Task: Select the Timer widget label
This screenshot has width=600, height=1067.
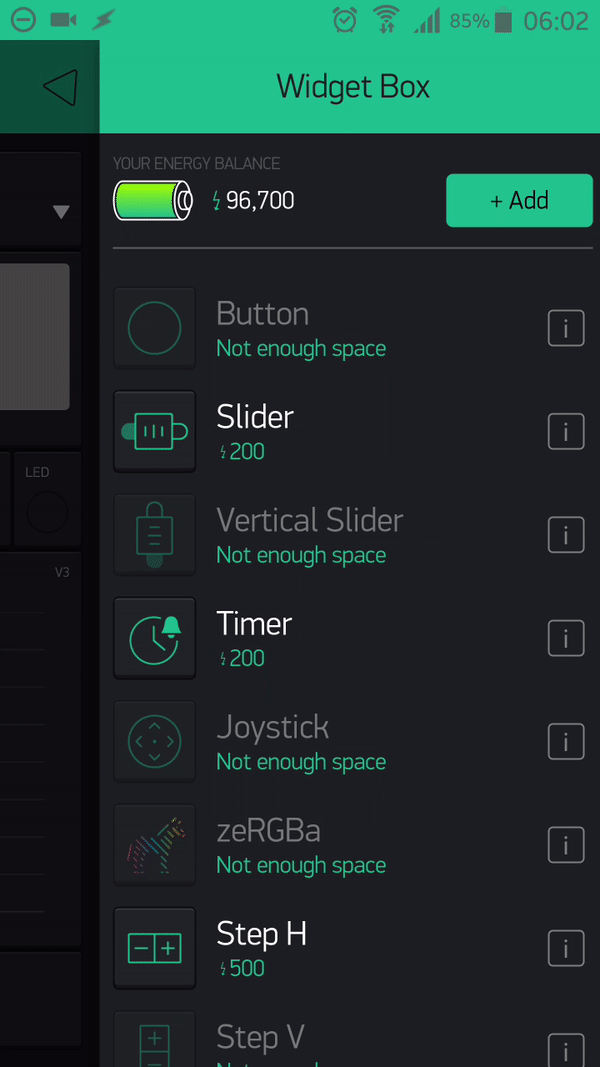Action: (254, 623)
